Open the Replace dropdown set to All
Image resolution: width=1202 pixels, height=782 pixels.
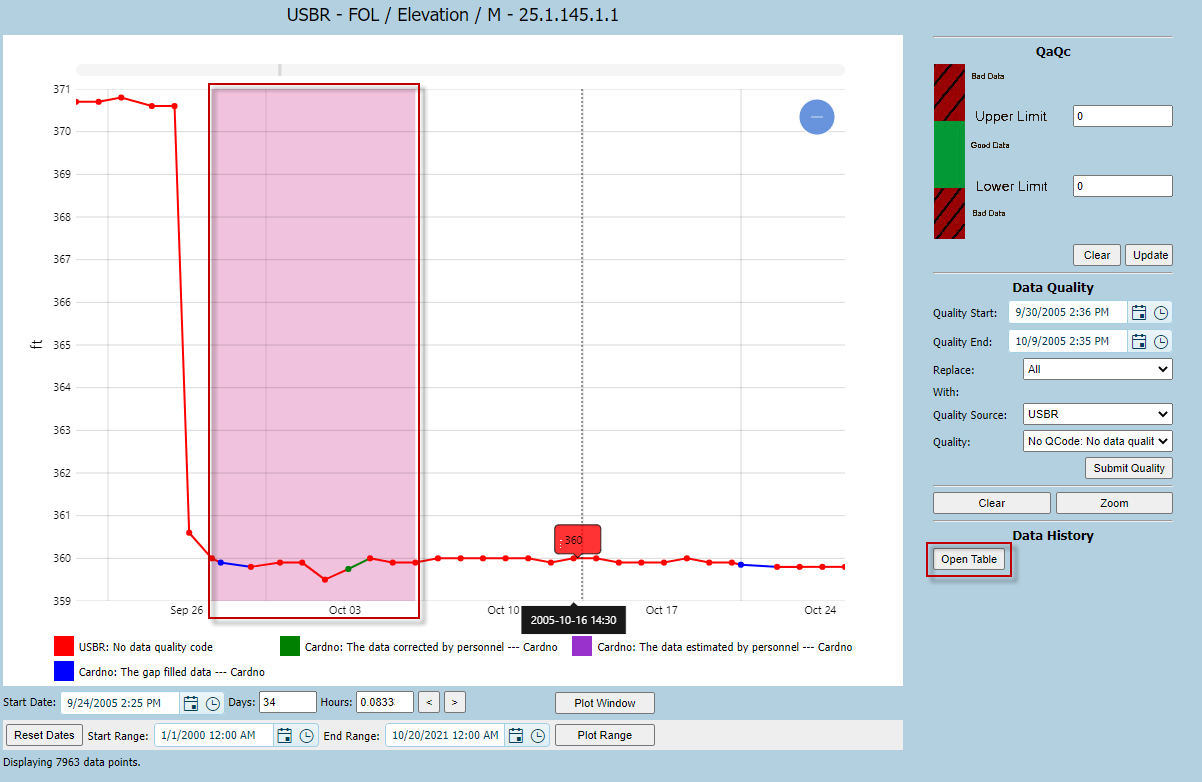pyautogui.click(x=1098, y=369)
